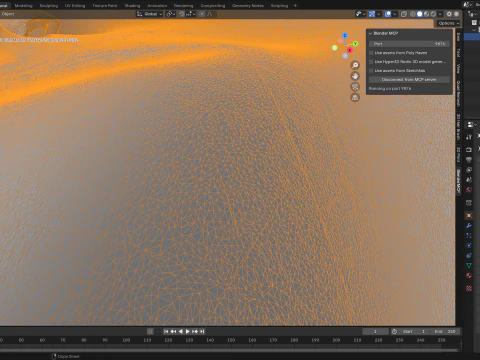Align view to red X axis
The width and height of the screenshot is (480, 360).
pyautogui.click(x=349, y=50)
